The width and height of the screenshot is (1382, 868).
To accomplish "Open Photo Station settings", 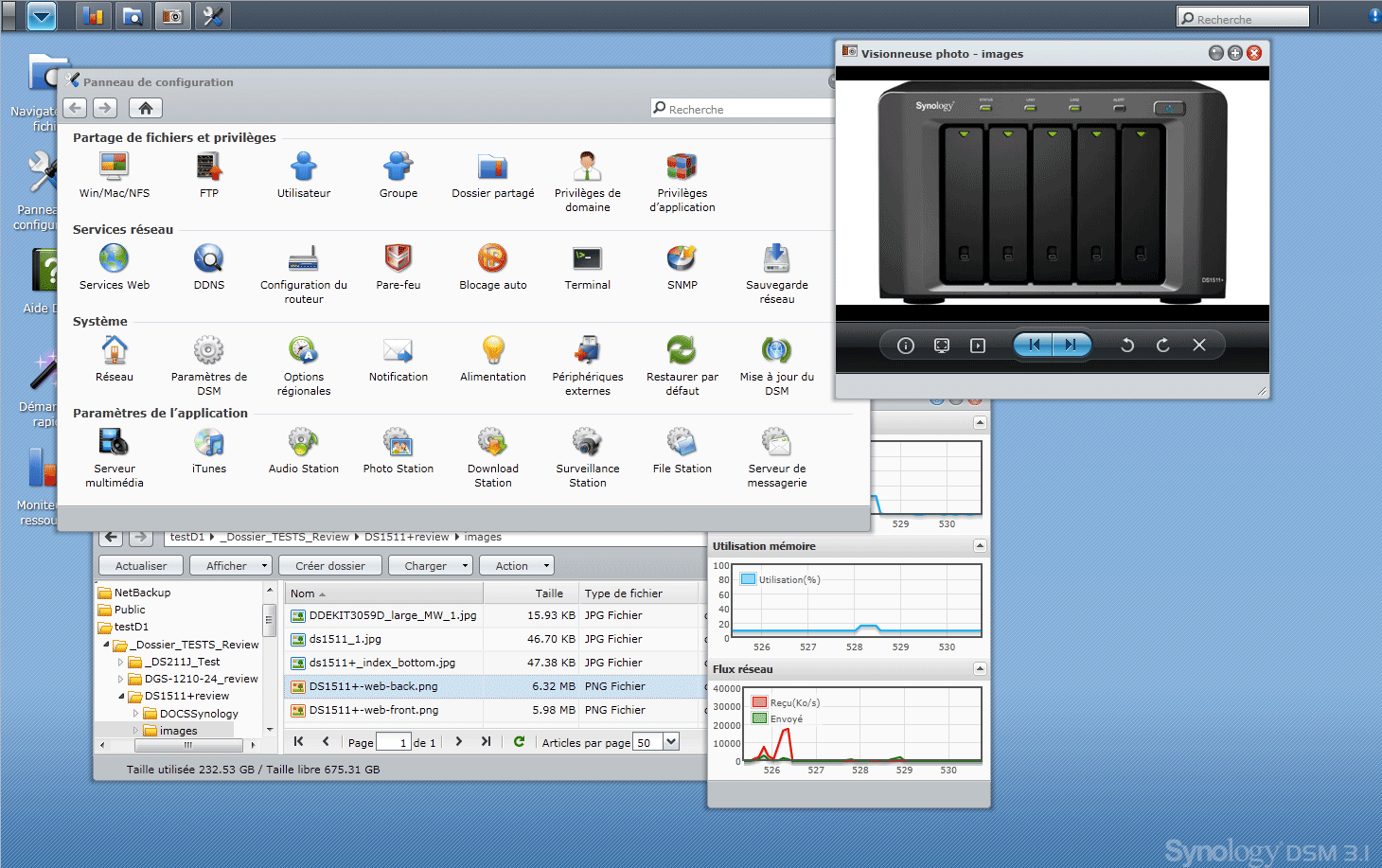I will click(398, 442).
